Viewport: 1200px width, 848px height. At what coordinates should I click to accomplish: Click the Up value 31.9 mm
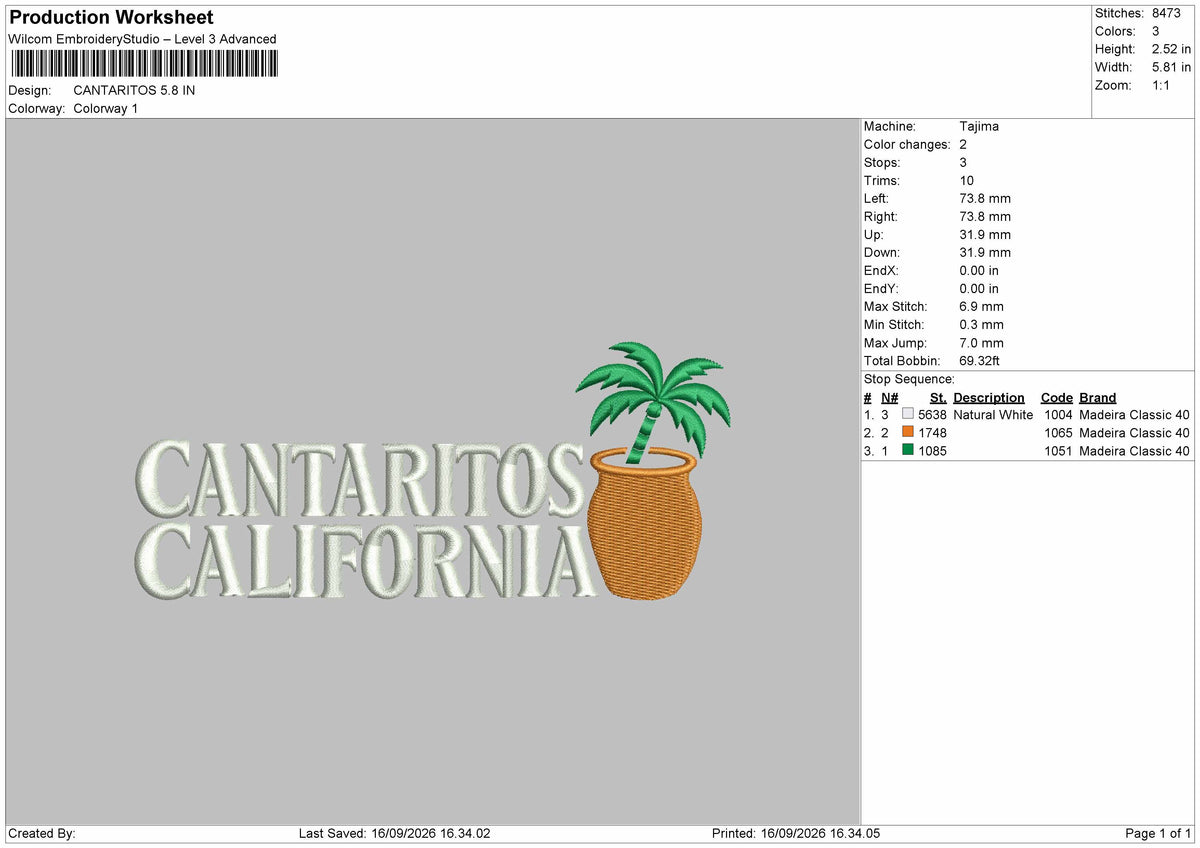point(985,235)
